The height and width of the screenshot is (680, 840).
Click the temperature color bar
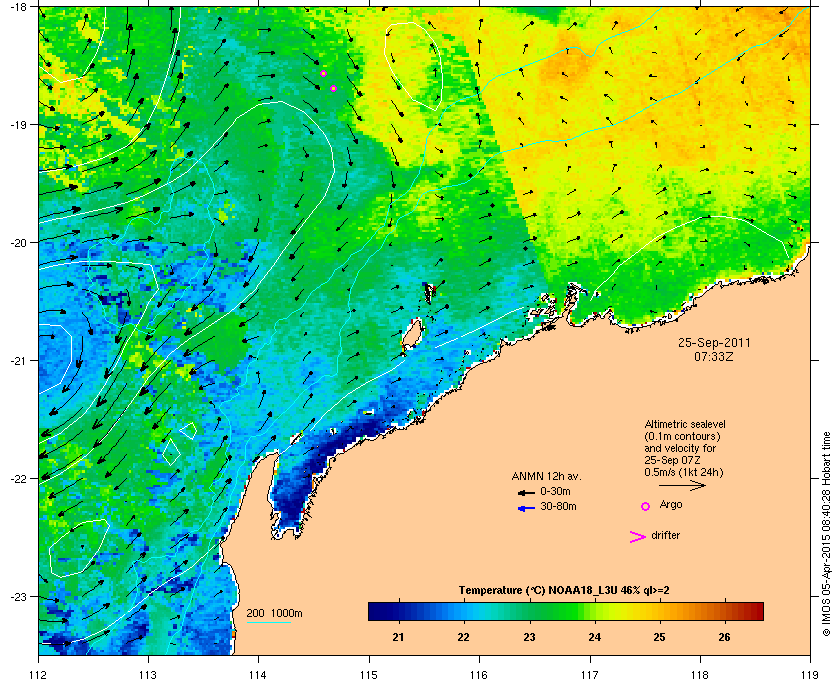point(566,611)
